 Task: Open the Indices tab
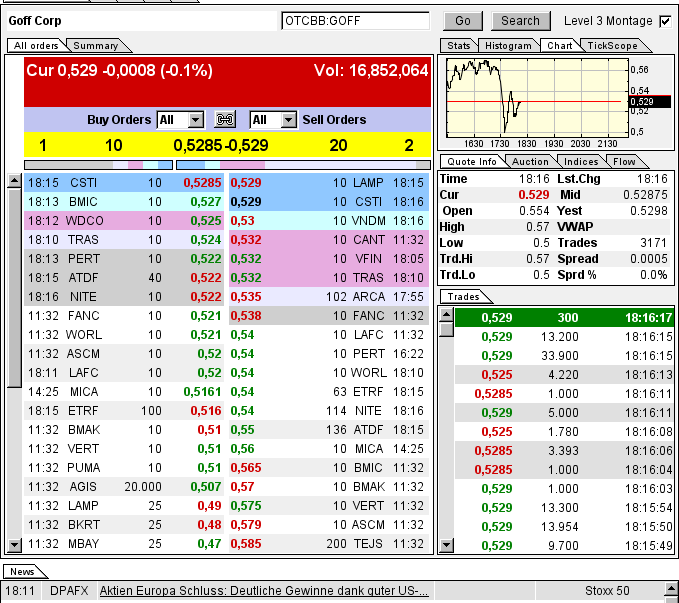pyautogui.click(x=581, y=162)
